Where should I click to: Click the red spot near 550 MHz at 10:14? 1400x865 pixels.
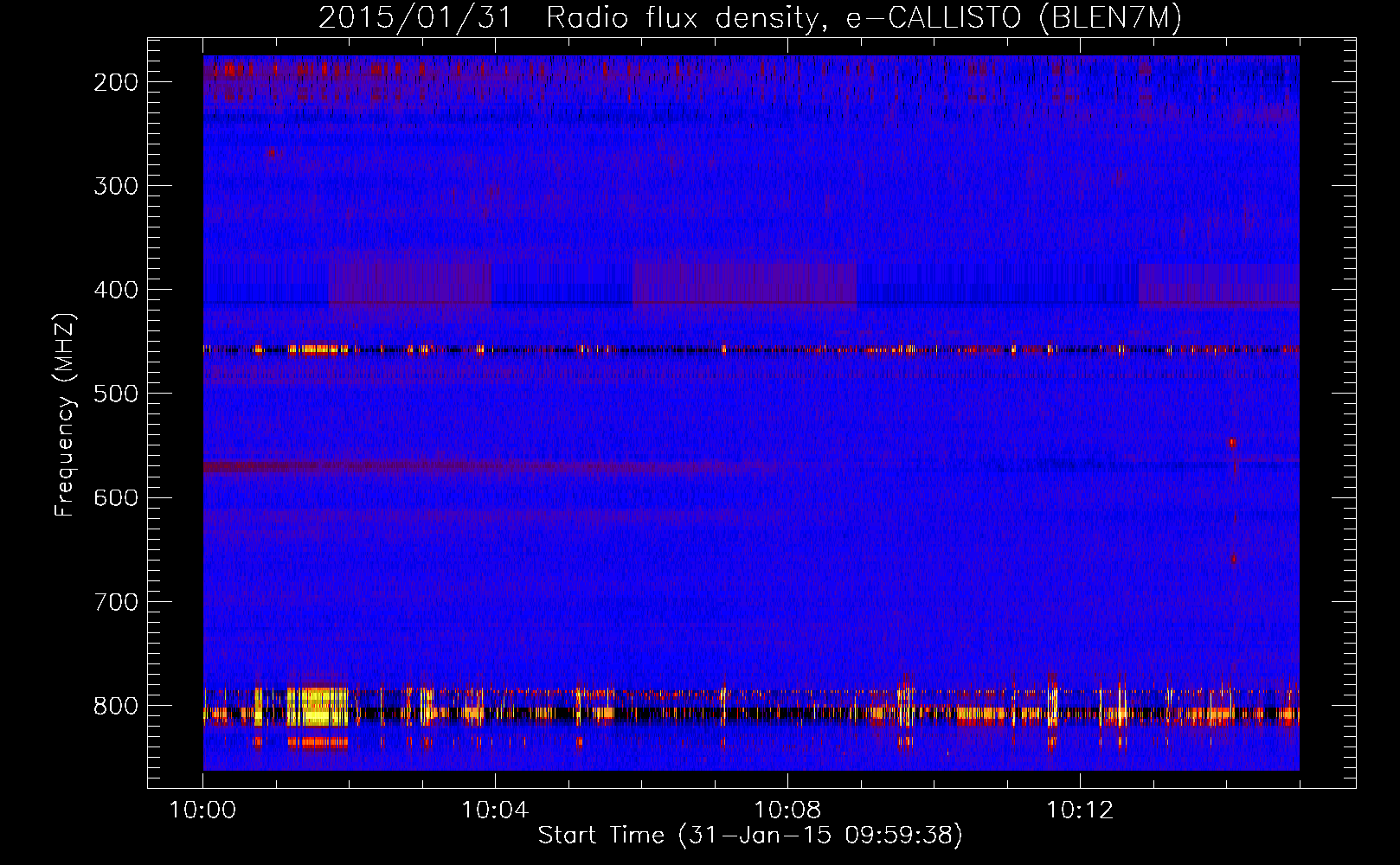click(x=1233, y=443)
